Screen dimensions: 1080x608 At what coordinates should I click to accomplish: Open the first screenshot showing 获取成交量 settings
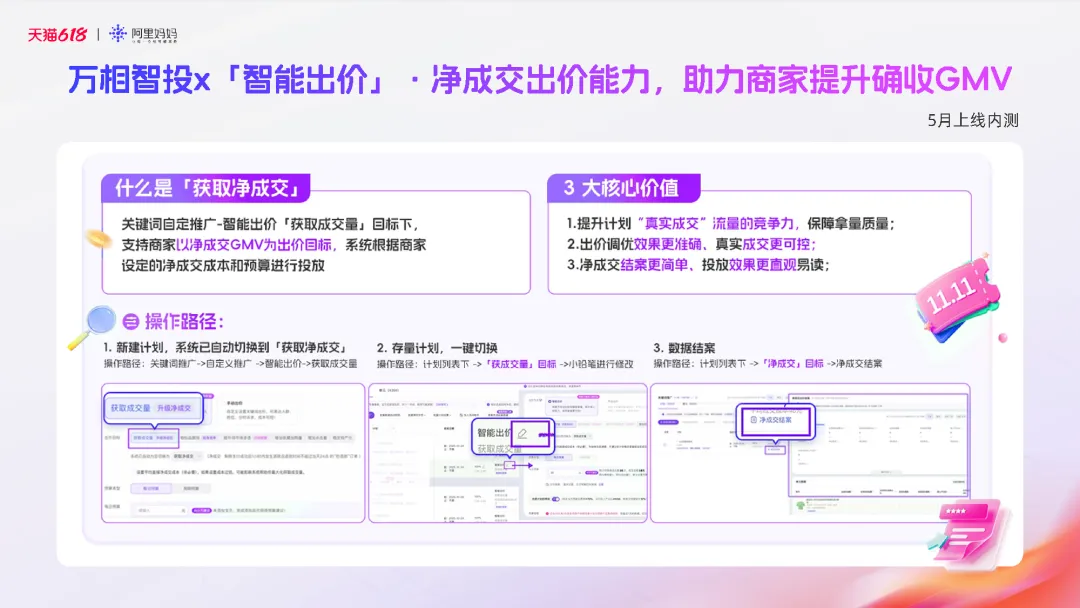233,453
